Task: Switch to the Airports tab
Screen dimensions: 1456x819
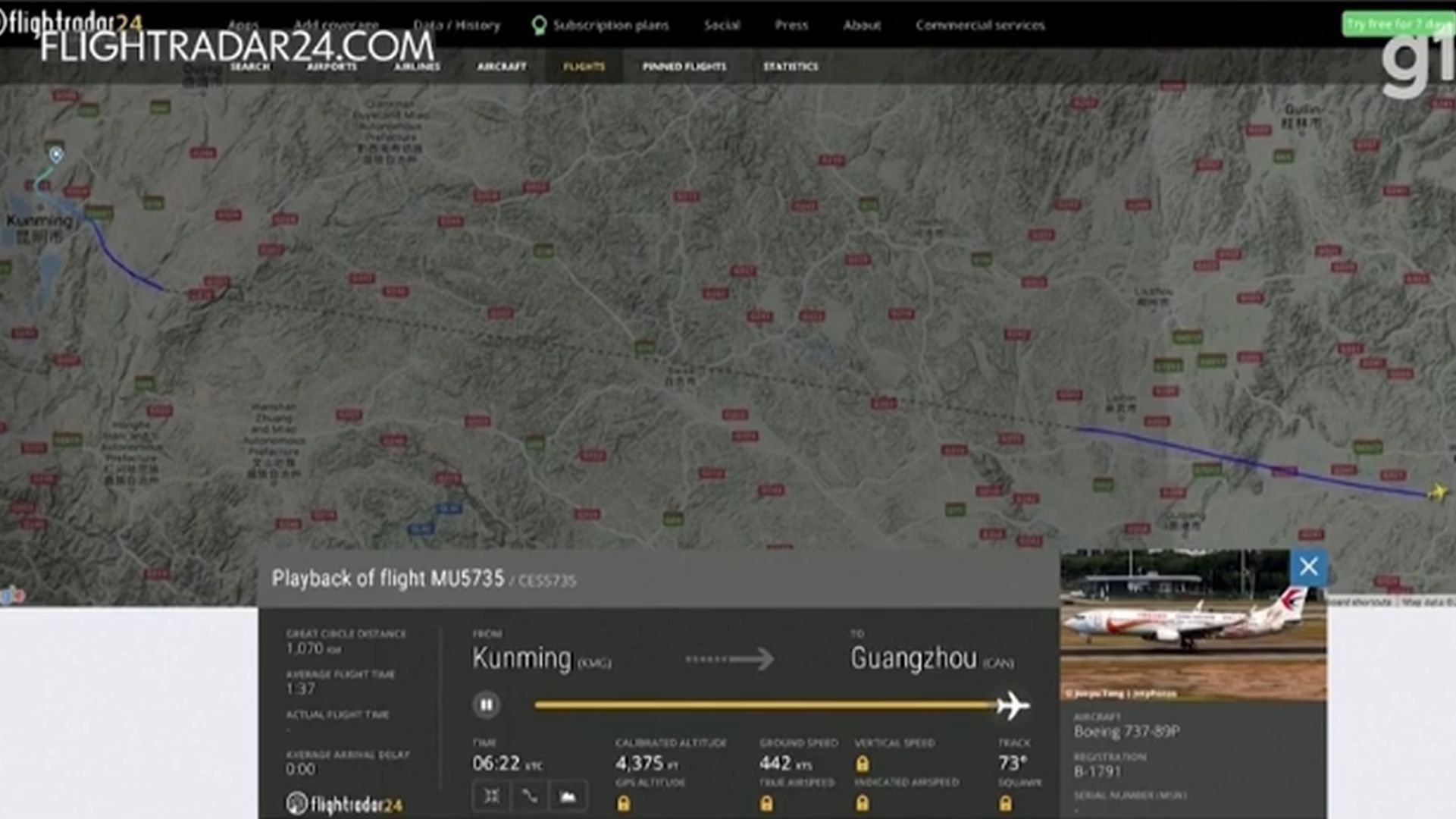Action: pos(331,67)
